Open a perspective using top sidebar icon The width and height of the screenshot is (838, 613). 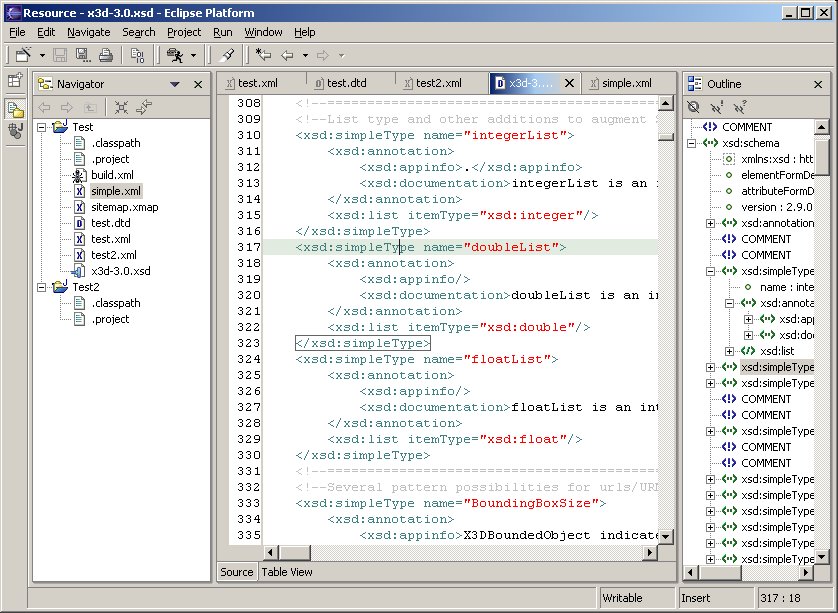pyautogui.click(x=15, y=81)
